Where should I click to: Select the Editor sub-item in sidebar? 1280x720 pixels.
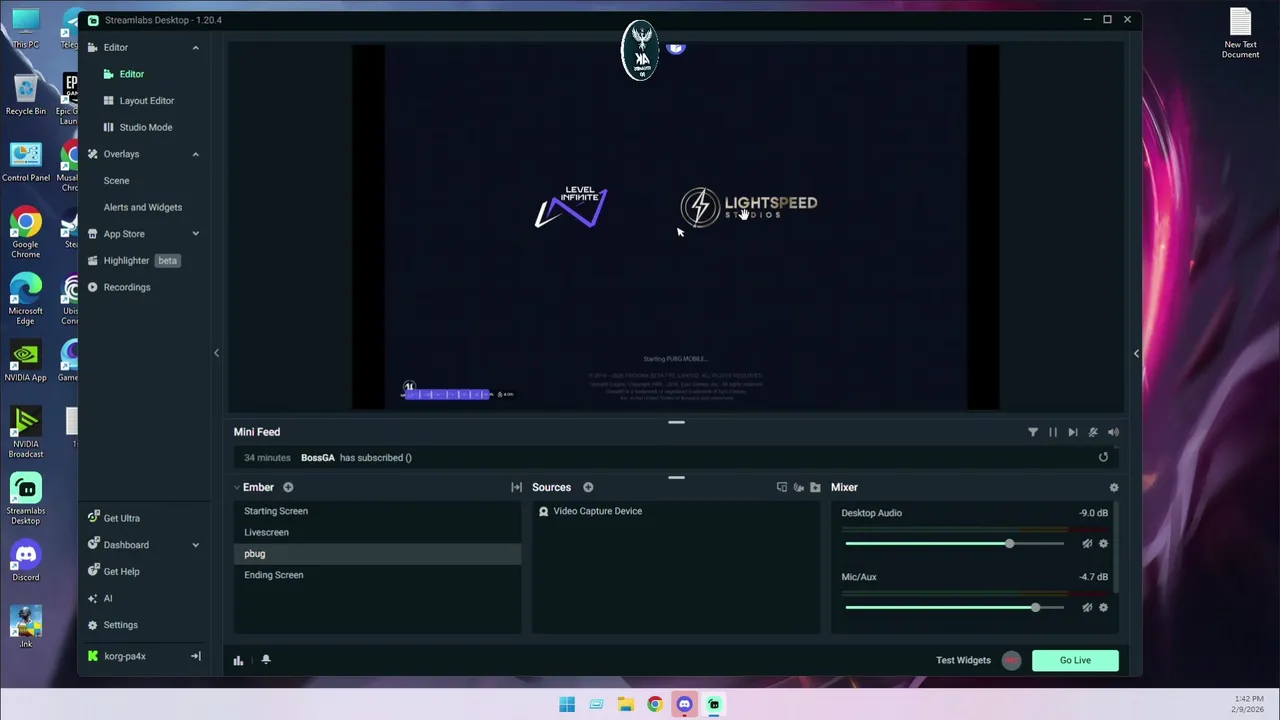pyautogui.click(x=132, y=74)
